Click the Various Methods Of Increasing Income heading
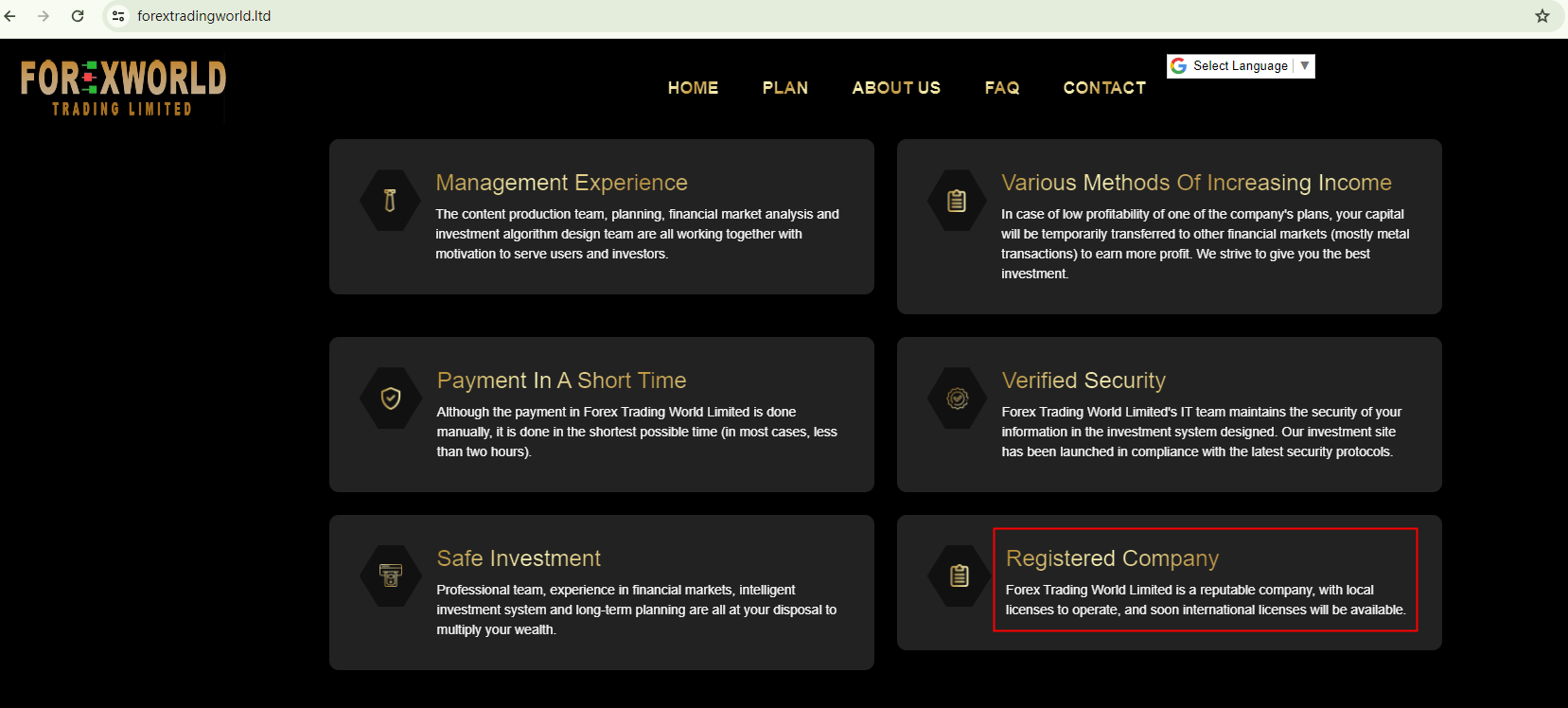Screen dimensions: 1568x708 pos(1196,183)
